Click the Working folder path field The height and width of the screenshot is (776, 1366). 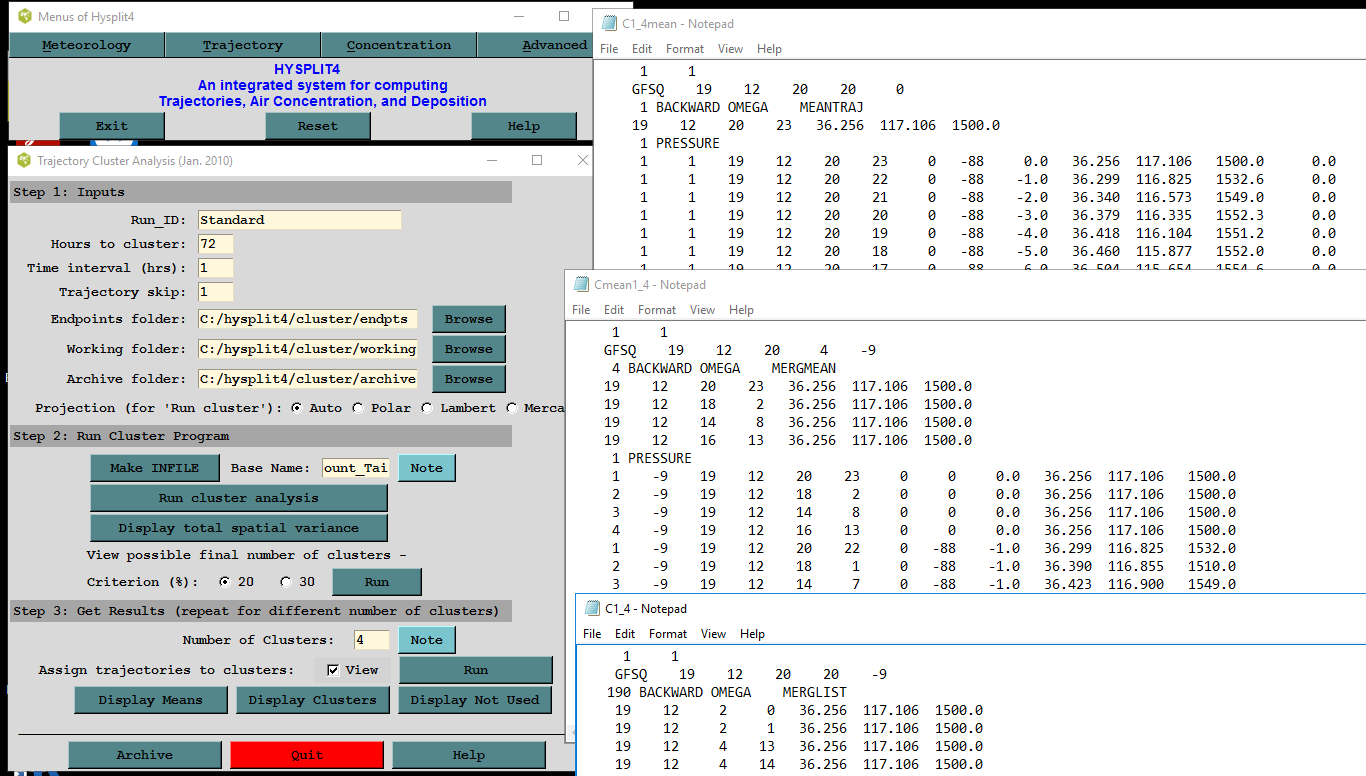[x=307, y=349]
